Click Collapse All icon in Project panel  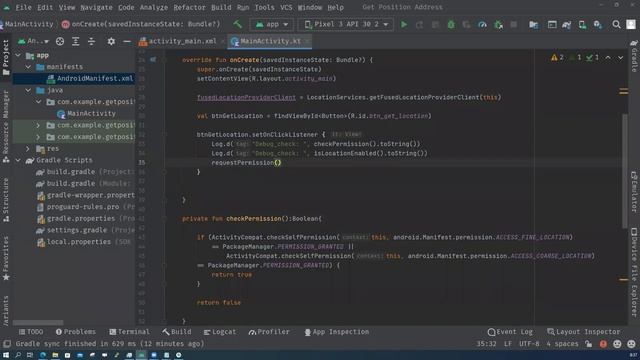click(91, 41)
